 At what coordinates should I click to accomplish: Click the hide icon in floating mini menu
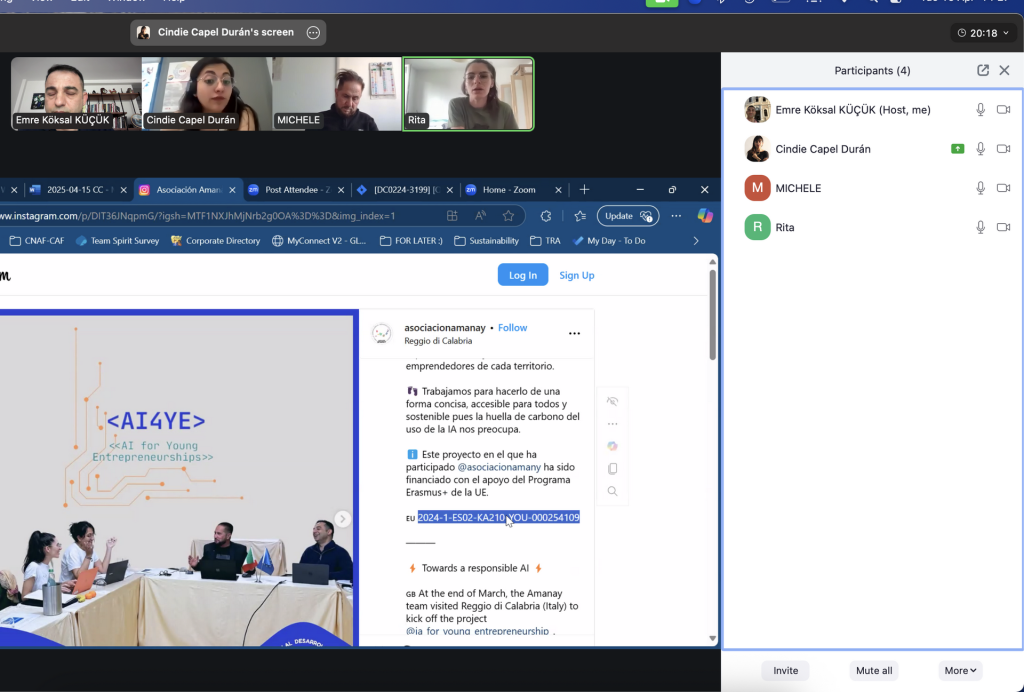(x=612, y=401)
